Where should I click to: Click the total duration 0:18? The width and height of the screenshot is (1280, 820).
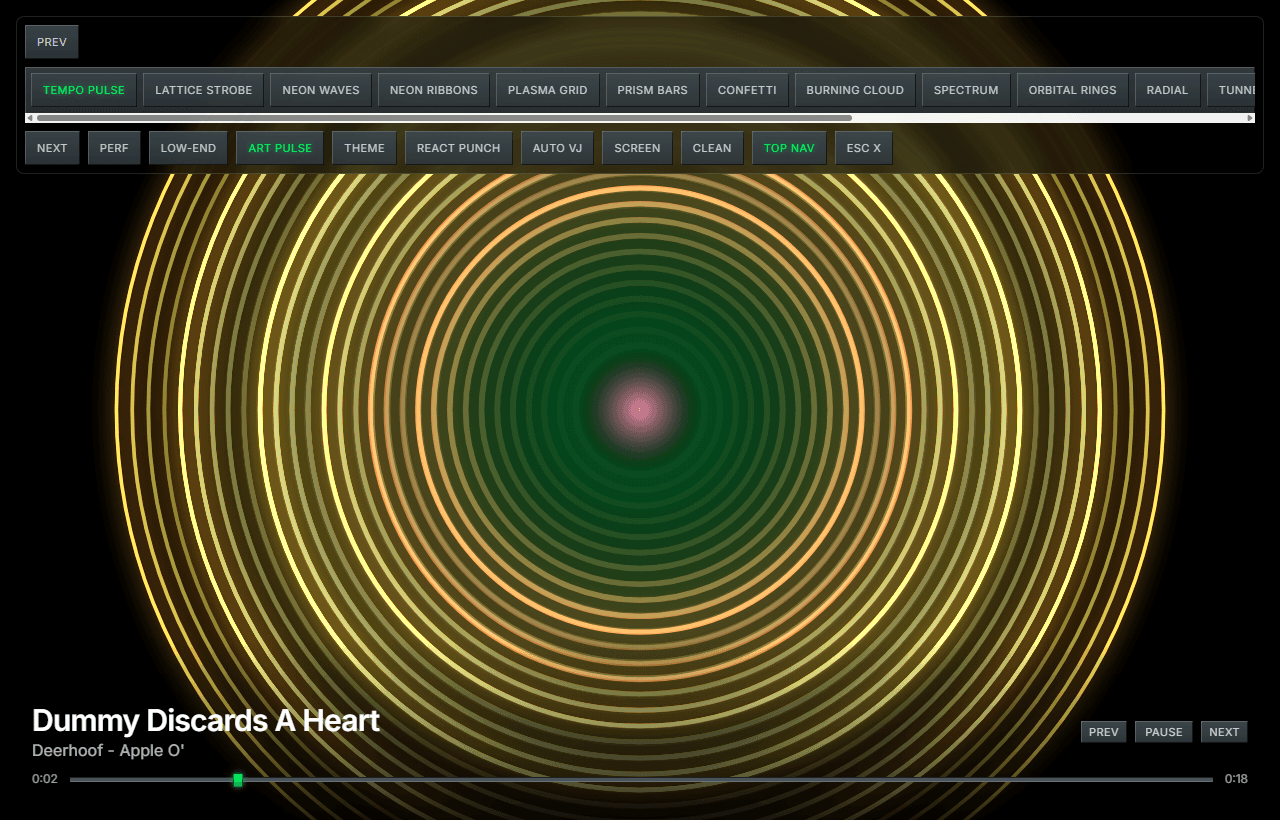pos(1236,779)
